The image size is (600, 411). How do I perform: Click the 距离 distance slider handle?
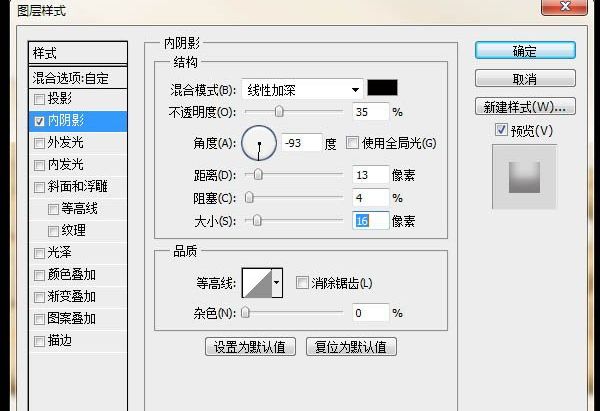258,175
